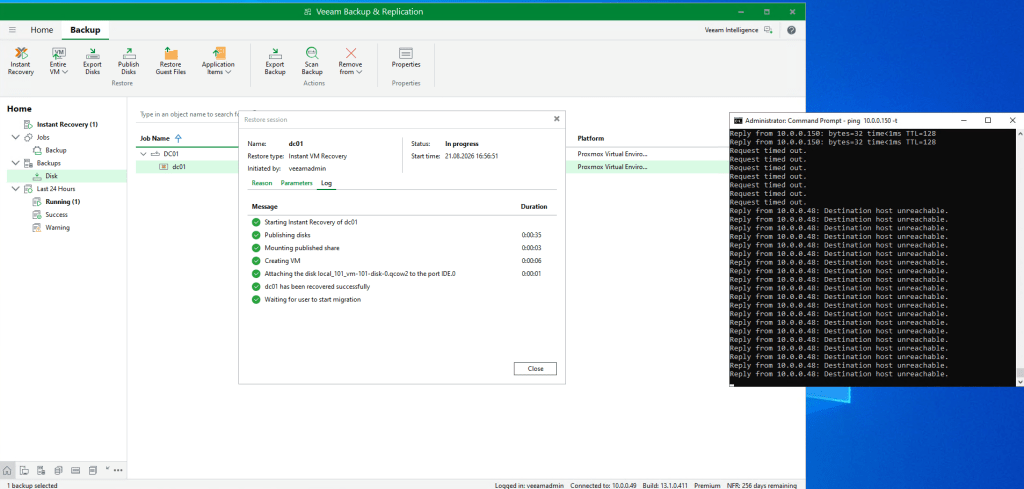Sort by the Job Name column header
Viewport: 1024px width, 489px height.
155,138
